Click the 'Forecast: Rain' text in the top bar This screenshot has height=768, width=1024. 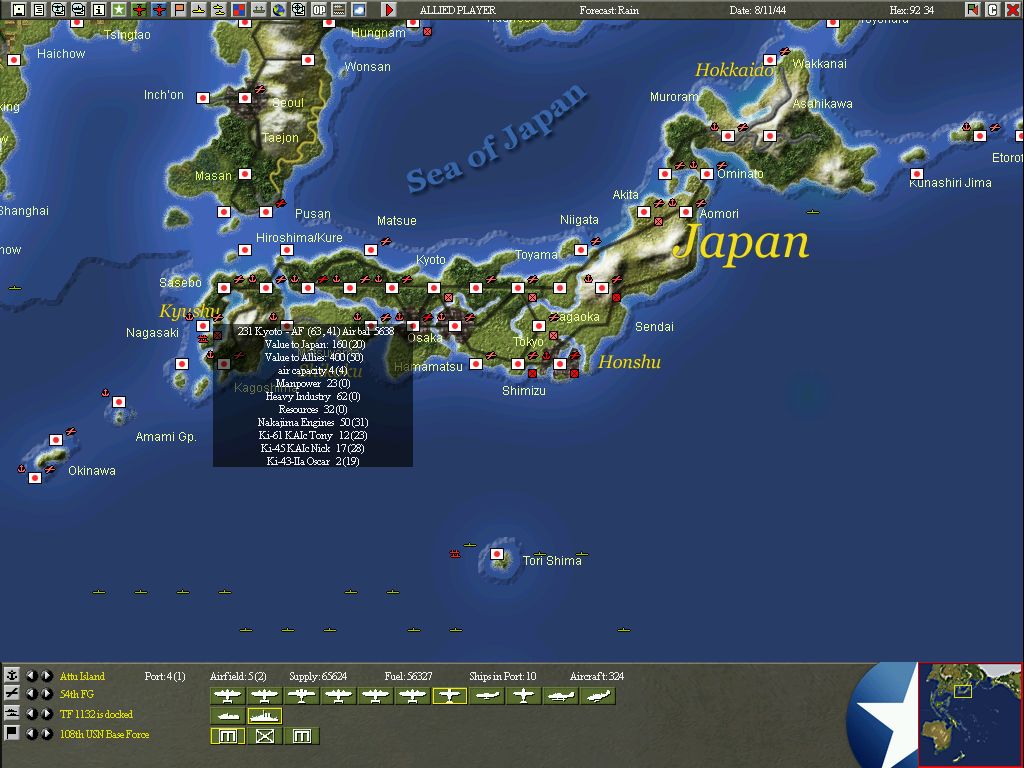point(609,10)
